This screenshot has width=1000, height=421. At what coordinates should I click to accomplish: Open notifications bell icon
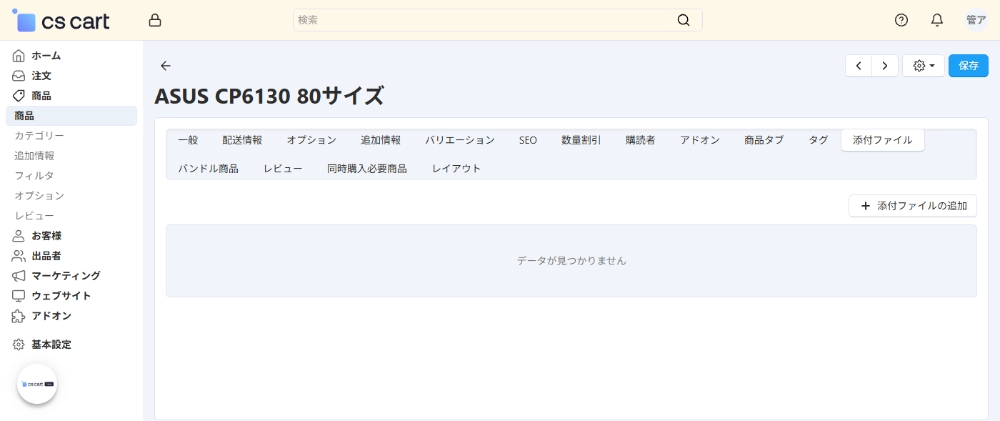pyautogui.click(x=937, y=20)
